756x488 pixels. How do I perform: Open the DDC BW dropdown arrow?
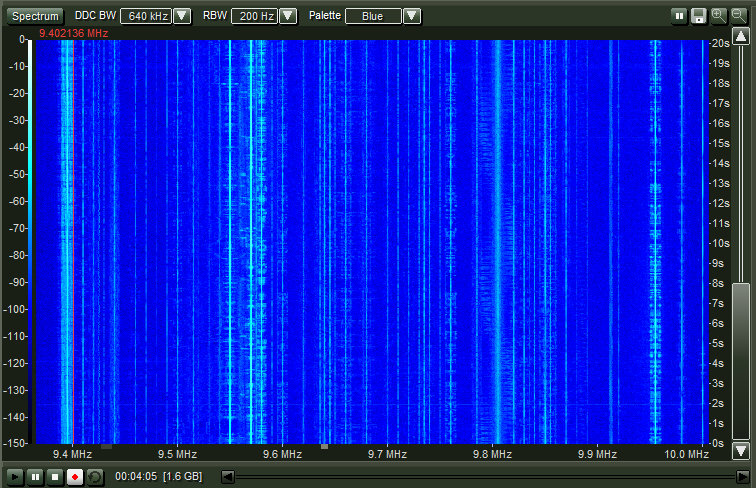click(182, 16)
